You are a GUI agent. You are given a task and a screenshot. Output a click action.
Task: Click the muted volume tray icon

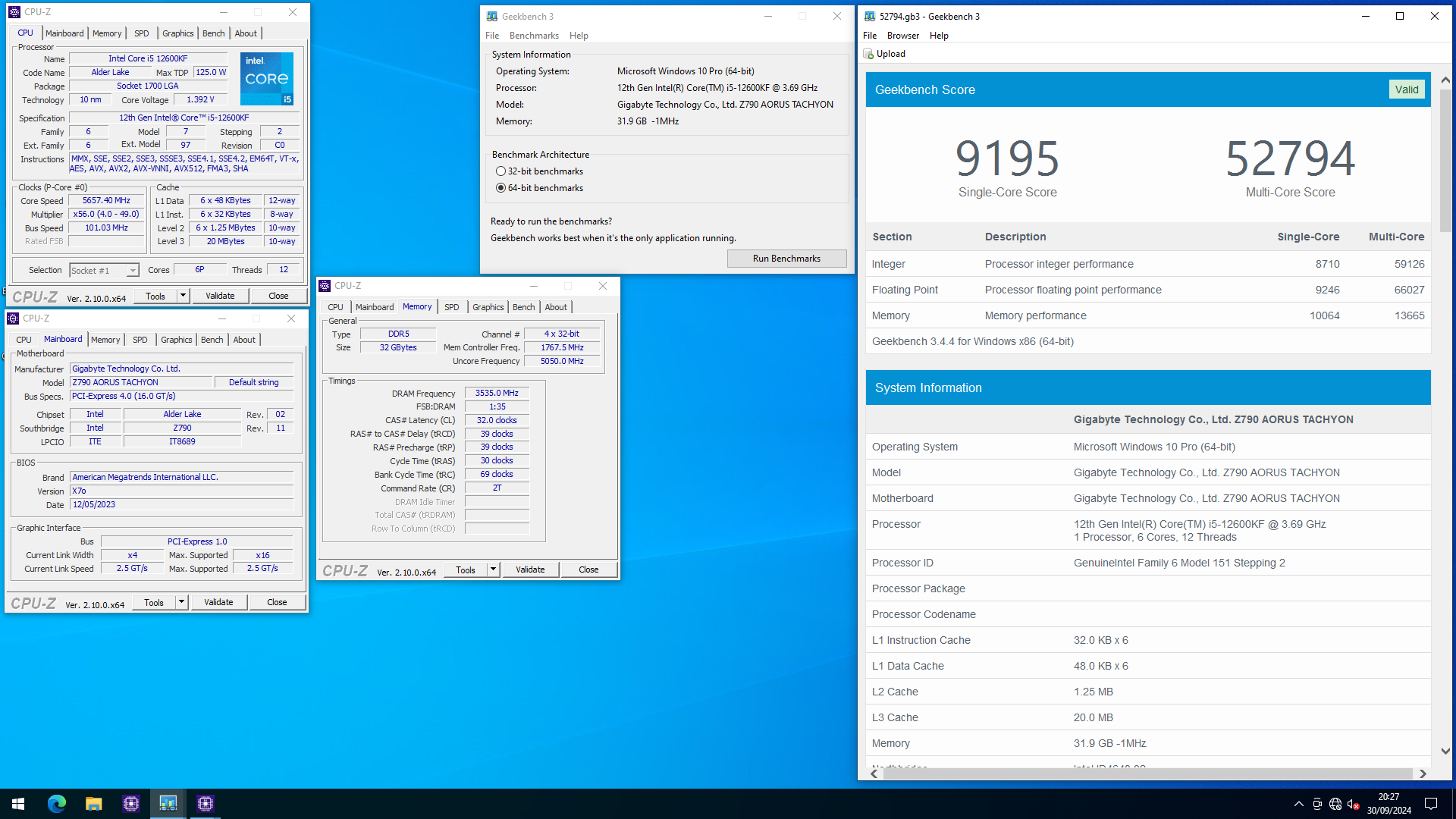(1353, 804)
